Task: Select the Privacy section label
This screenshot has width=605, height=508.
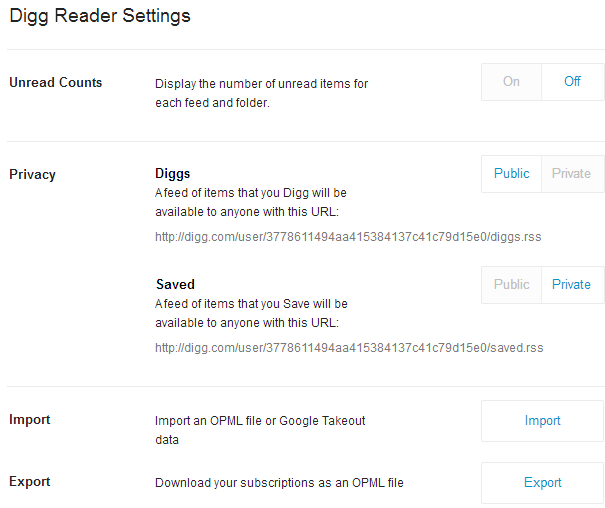Action: click(x=33, y=175)
